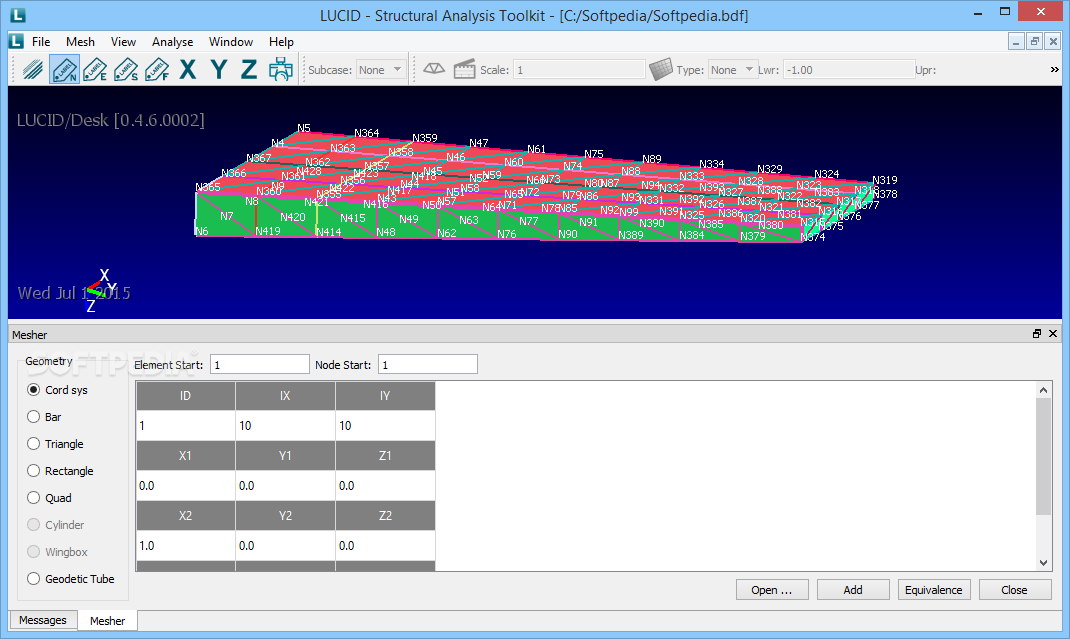Close the Mesher dock panel
The image size is (1070, 639).
coord(1053,334)
